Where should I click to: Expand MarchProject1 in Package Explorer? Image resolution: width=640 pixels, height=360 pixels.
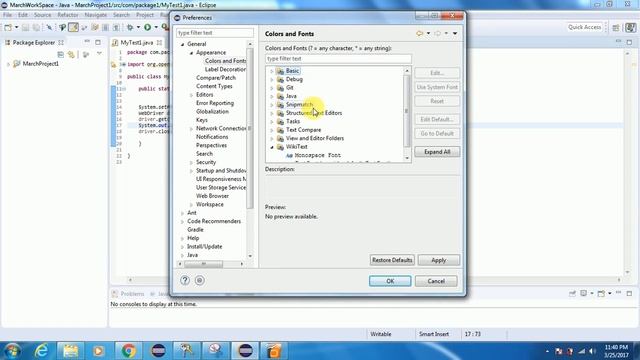[x=8, y=64]
